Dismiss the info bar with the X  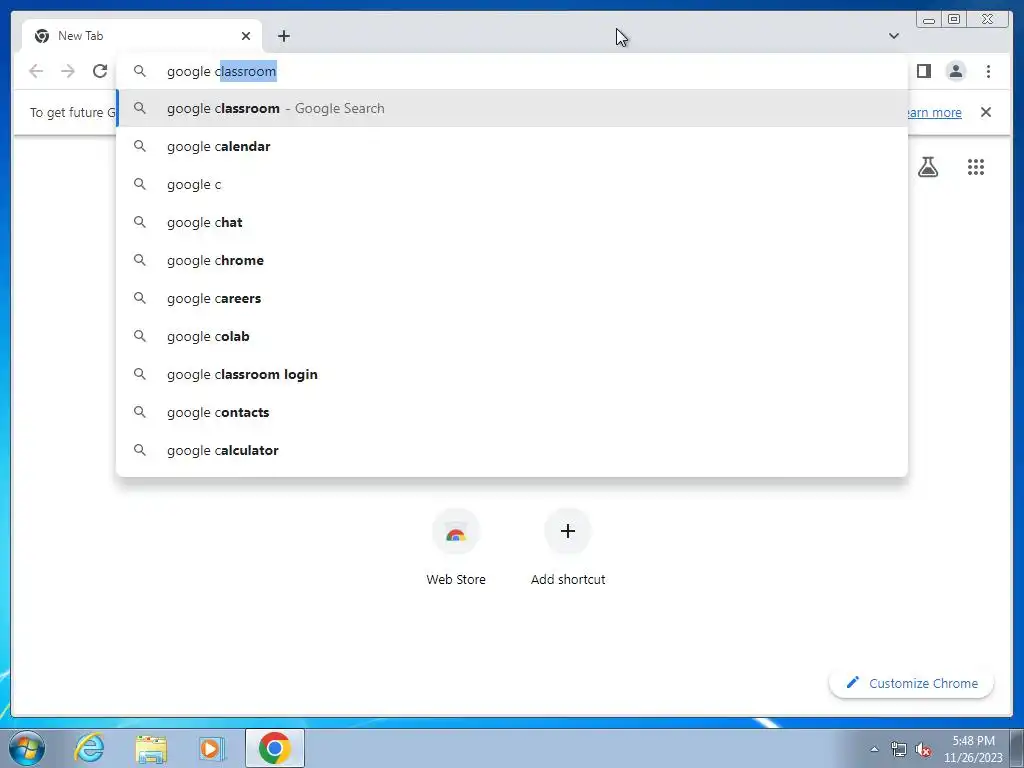click(986, 112)
